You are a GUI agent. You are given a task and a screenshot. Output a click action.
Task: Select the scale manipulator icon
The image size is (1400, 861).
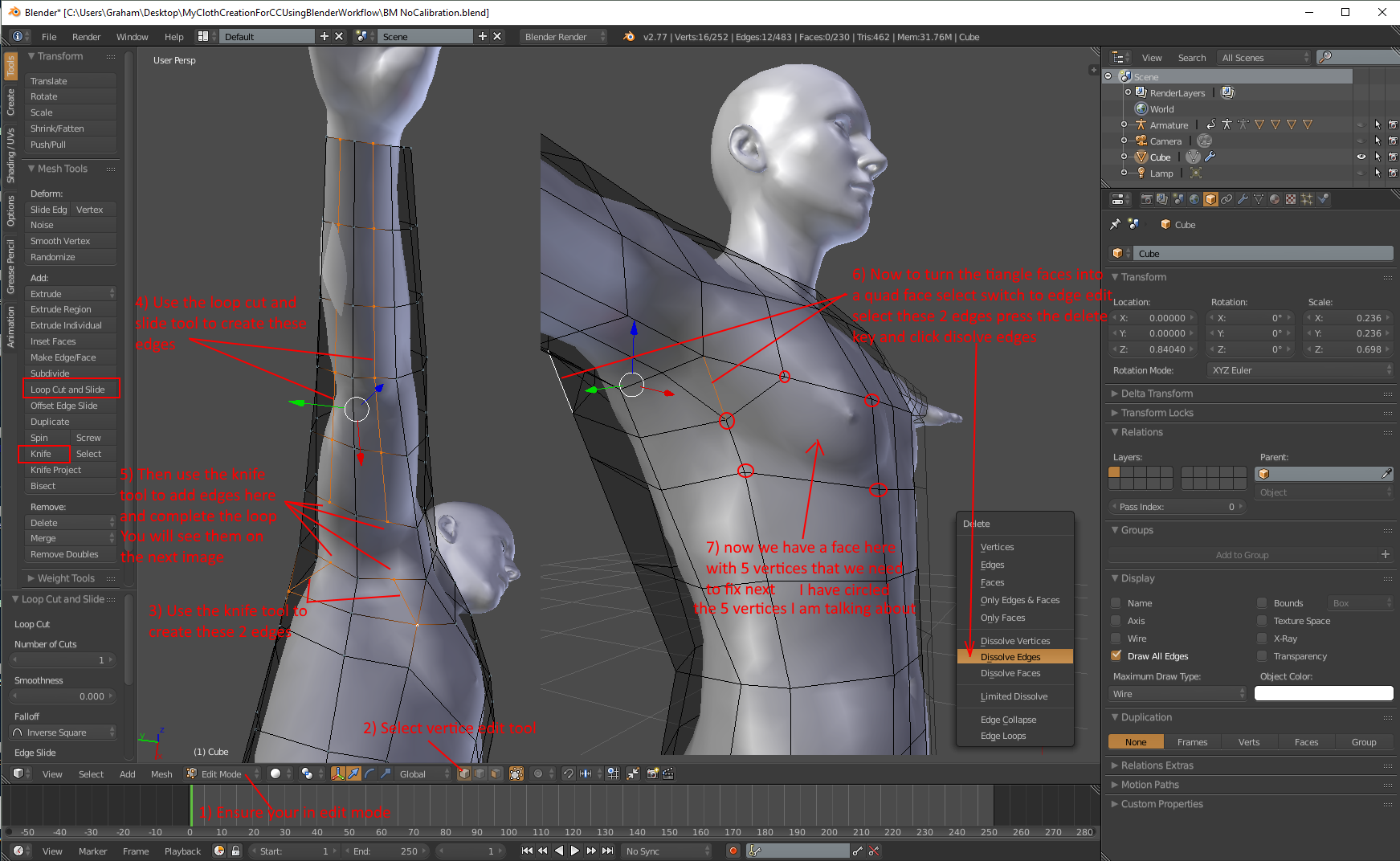[386, 773]
